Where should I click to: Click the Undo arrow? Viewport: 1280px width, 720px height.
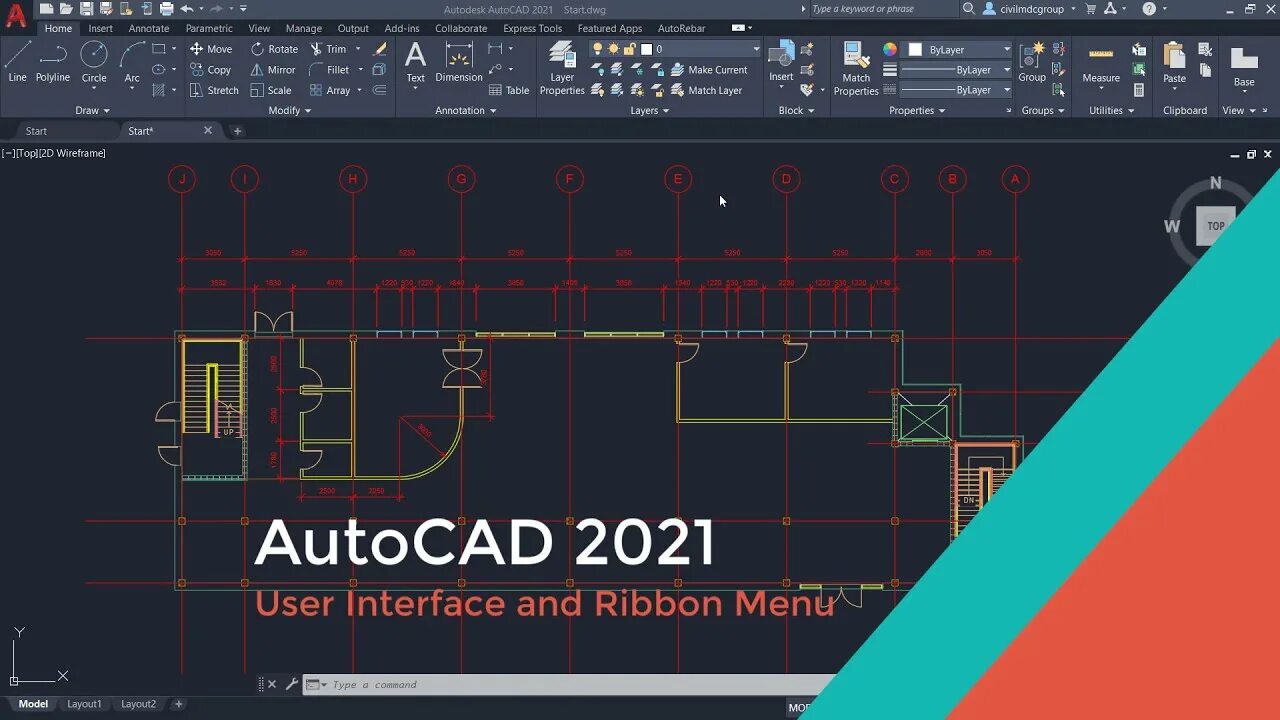coord(186,9)
